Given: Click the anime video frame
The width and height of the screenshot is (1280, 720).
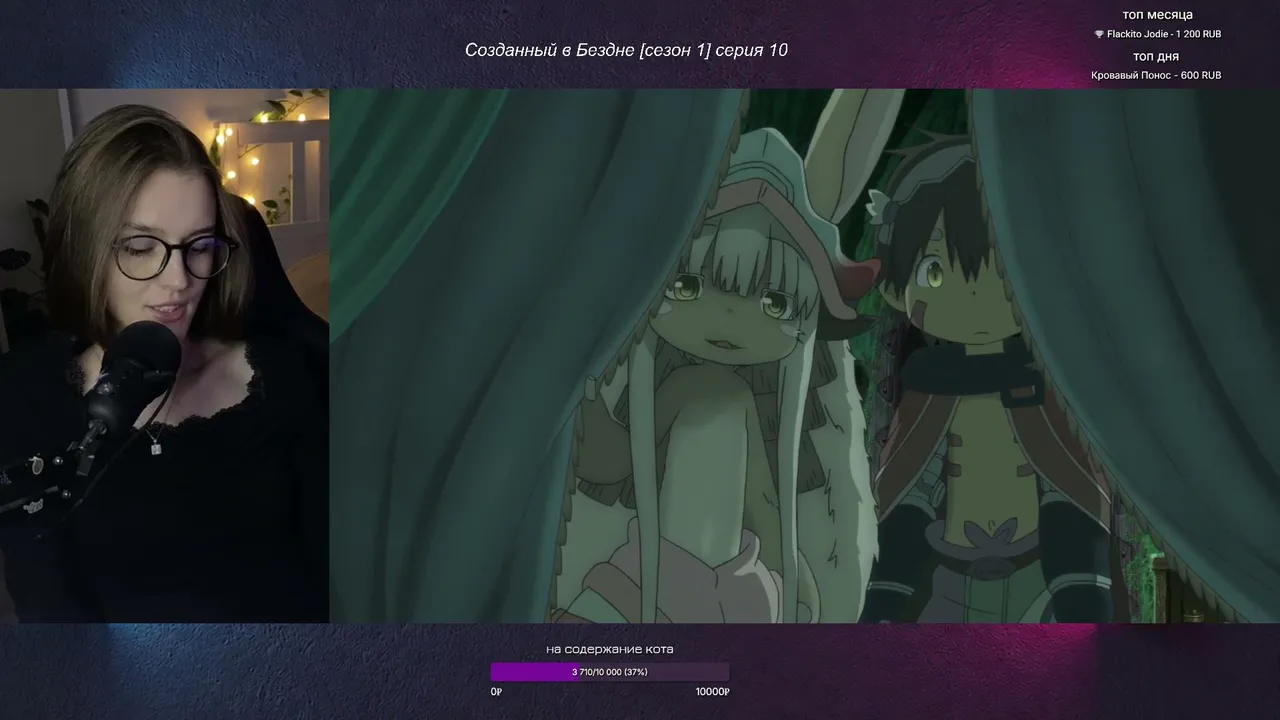Looking at the screenshot, I should [804, 356].
